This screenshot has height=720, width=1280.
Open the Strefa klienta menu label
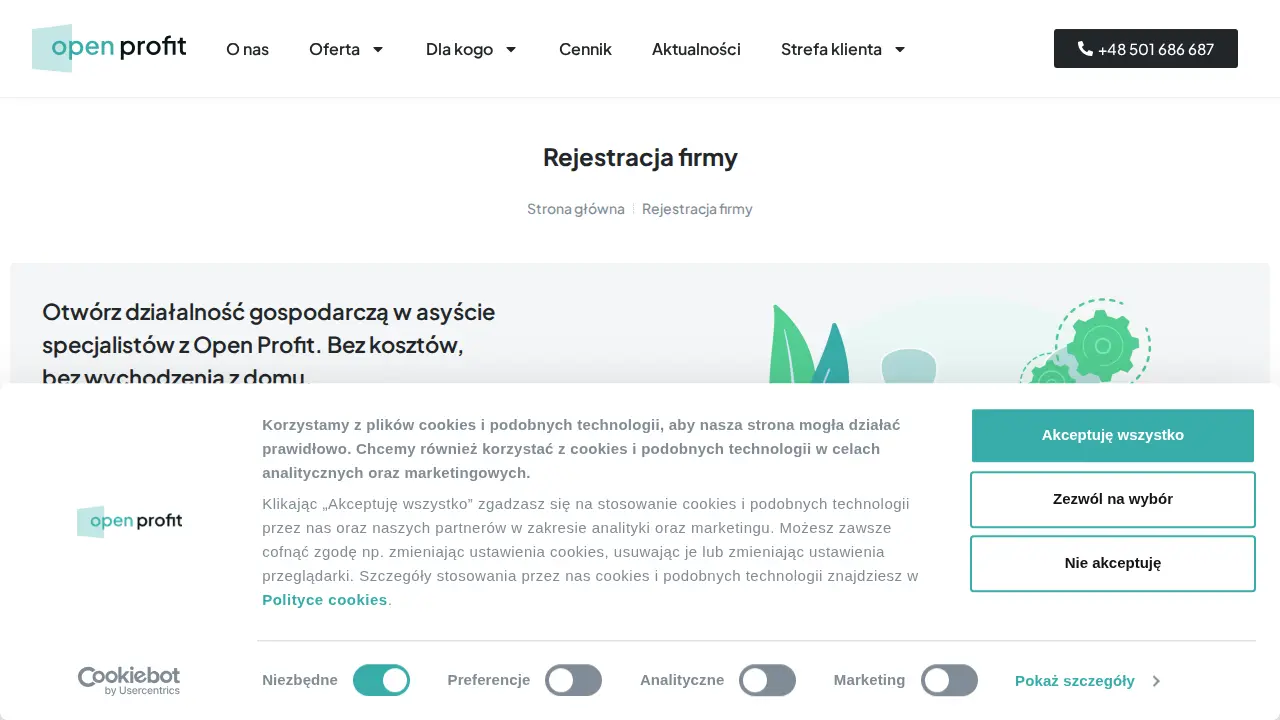click(831, 49)
